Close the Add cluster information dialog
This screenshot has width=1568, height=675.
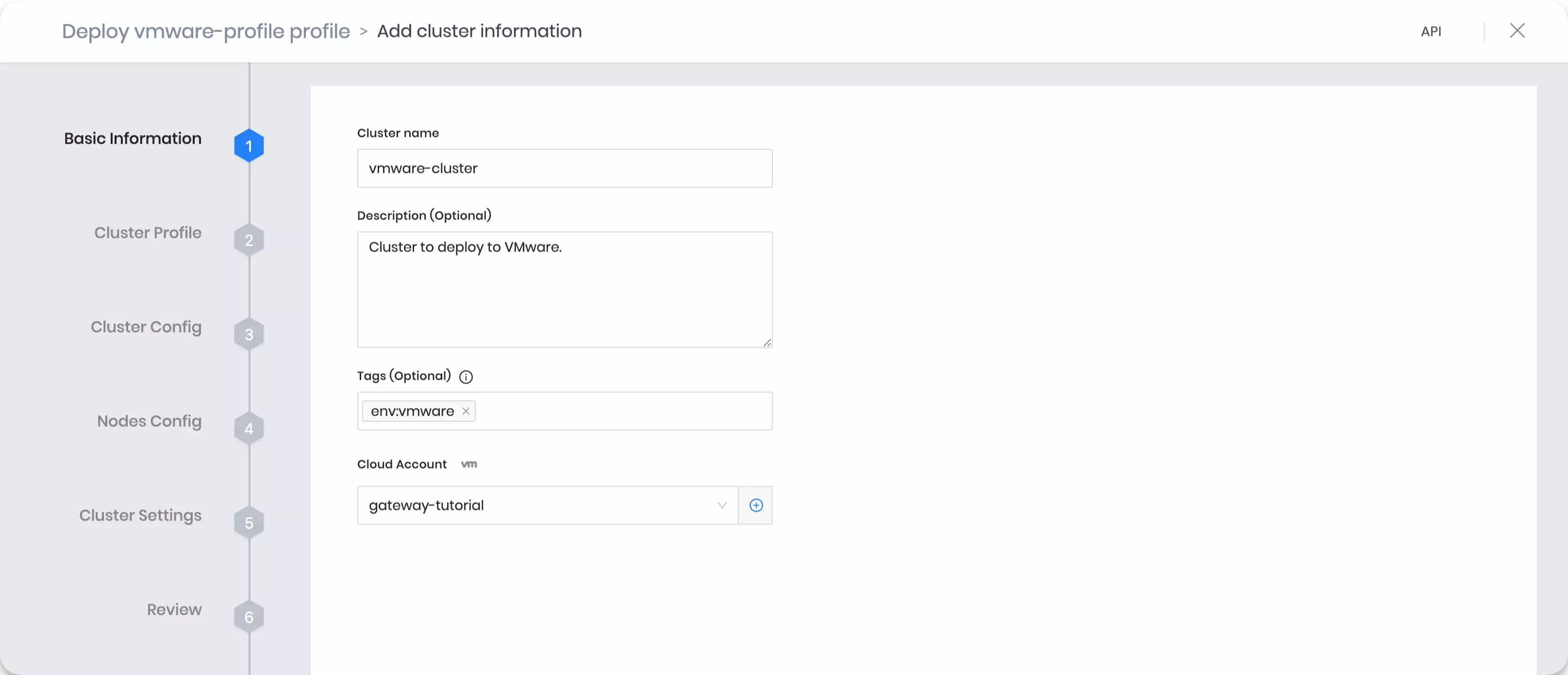(1518, 31)
